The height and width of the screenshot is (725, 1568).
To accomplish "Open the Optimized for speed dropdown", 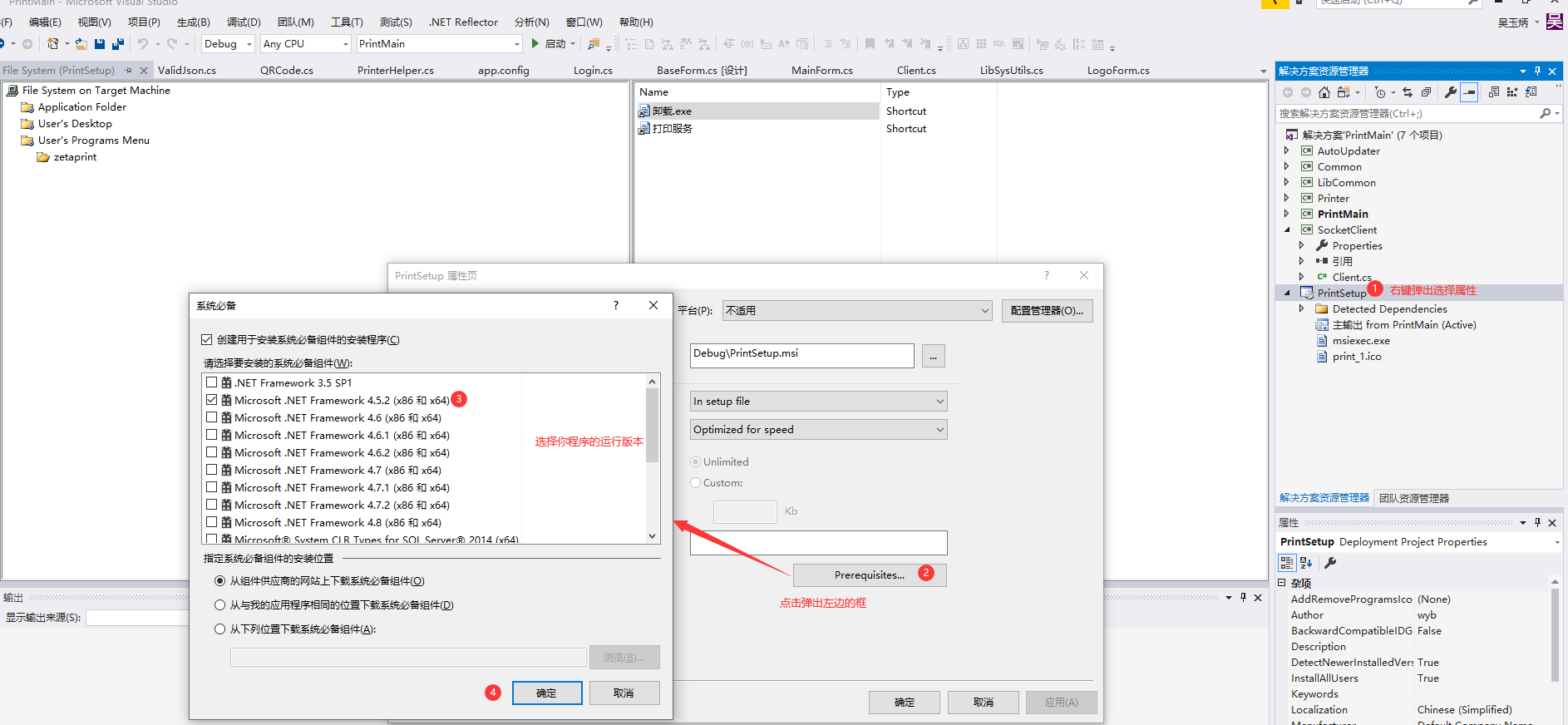I will 819,430.
